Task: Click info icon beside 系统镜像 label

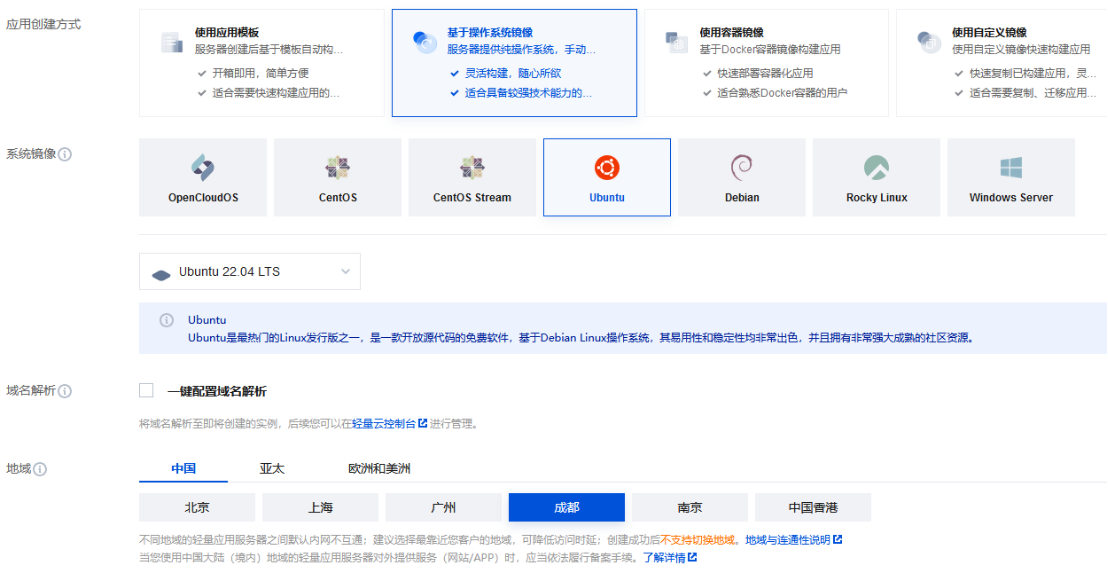Action: pos(65,154)
